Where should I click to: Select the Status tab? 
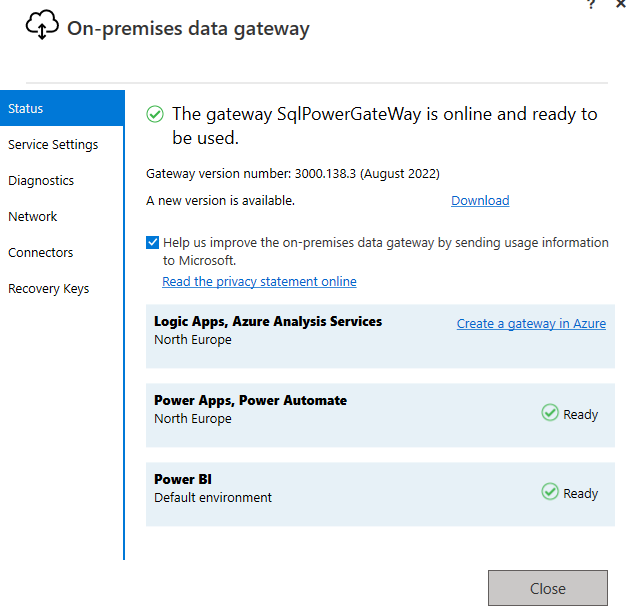(x=62, y=108)
